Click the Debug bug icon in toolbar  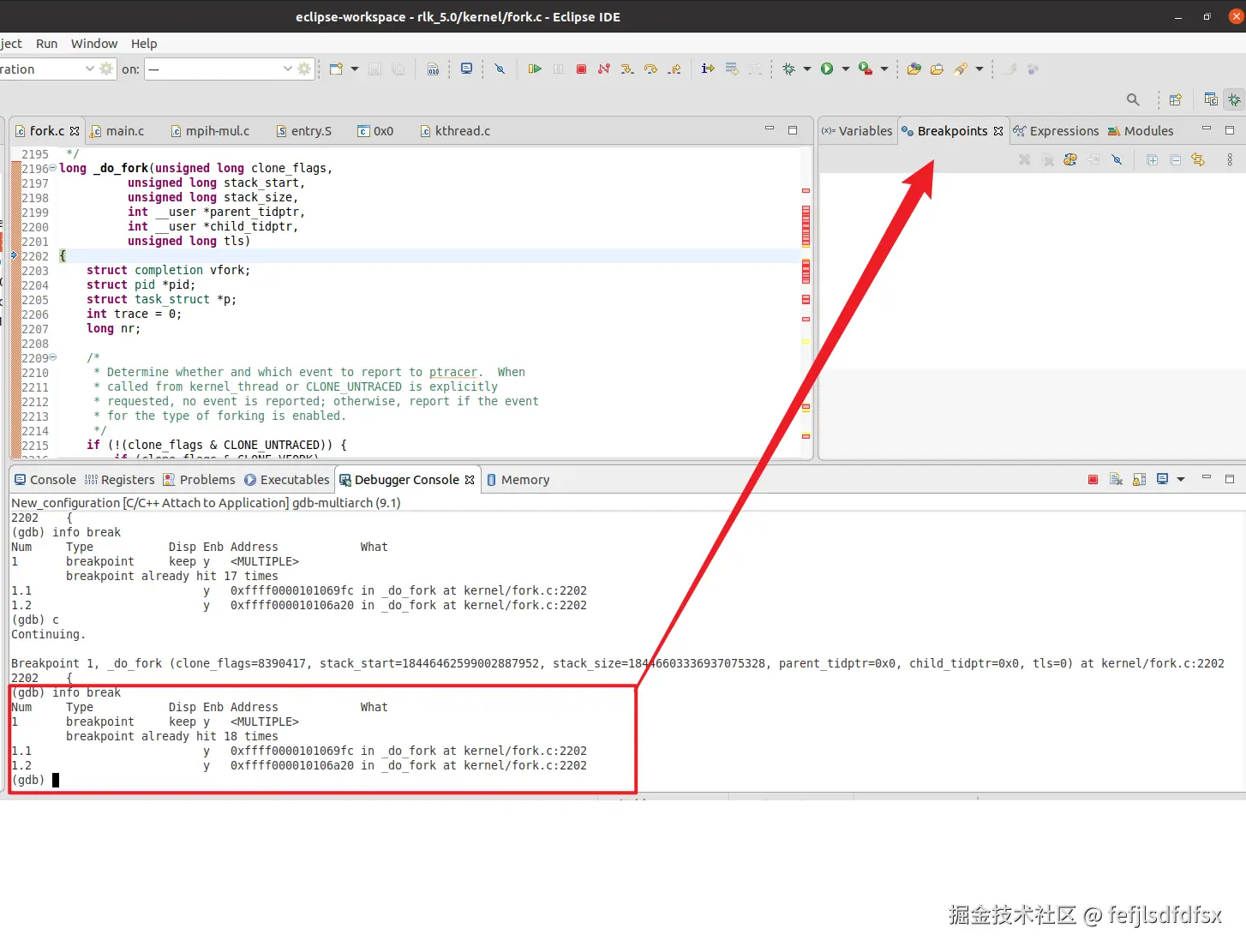point(788,69)
